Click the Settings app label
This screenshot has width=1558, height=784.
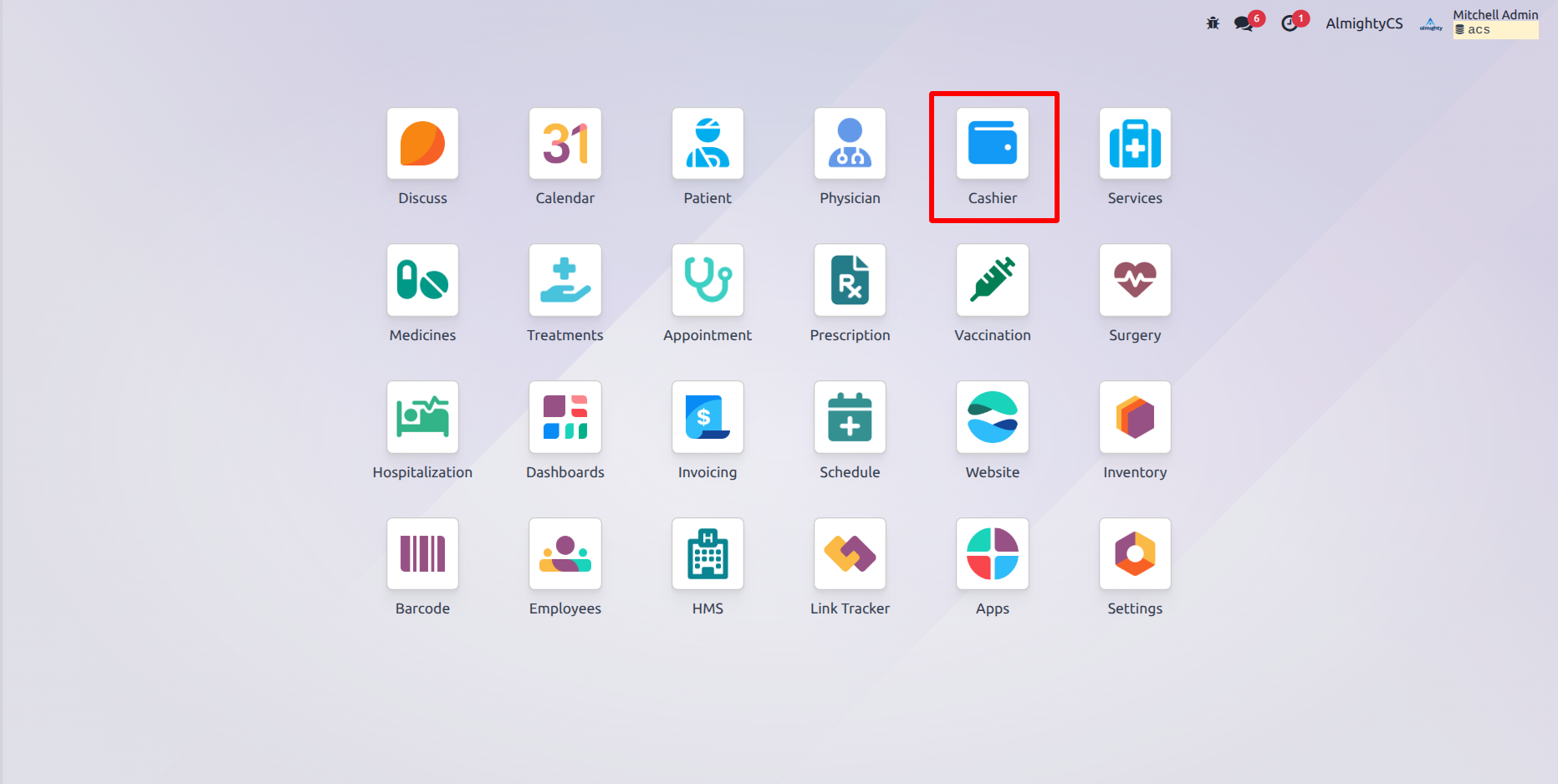(1135, 608)
